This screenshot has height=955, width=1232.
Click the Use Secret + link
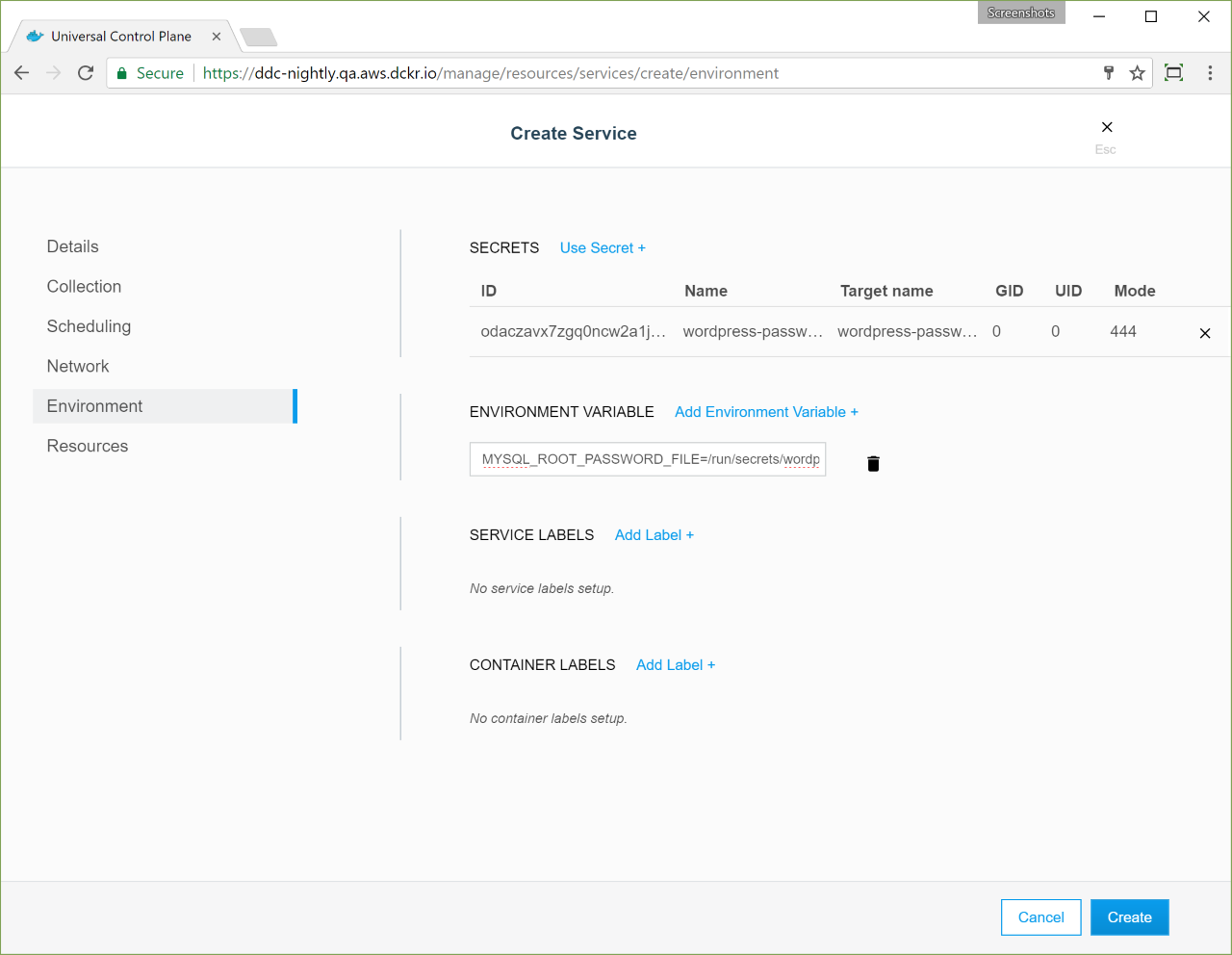603,248
